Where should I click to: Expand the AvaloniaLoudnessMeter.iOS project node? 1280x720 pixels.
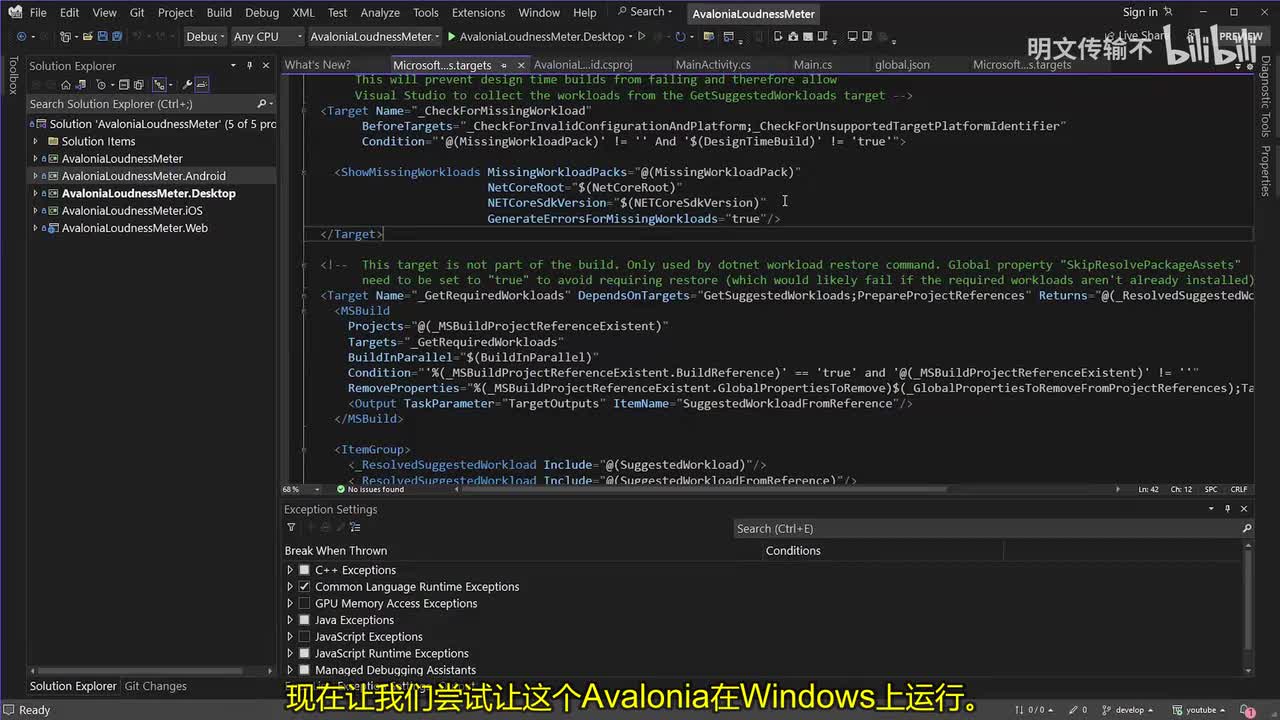point(36,211)
